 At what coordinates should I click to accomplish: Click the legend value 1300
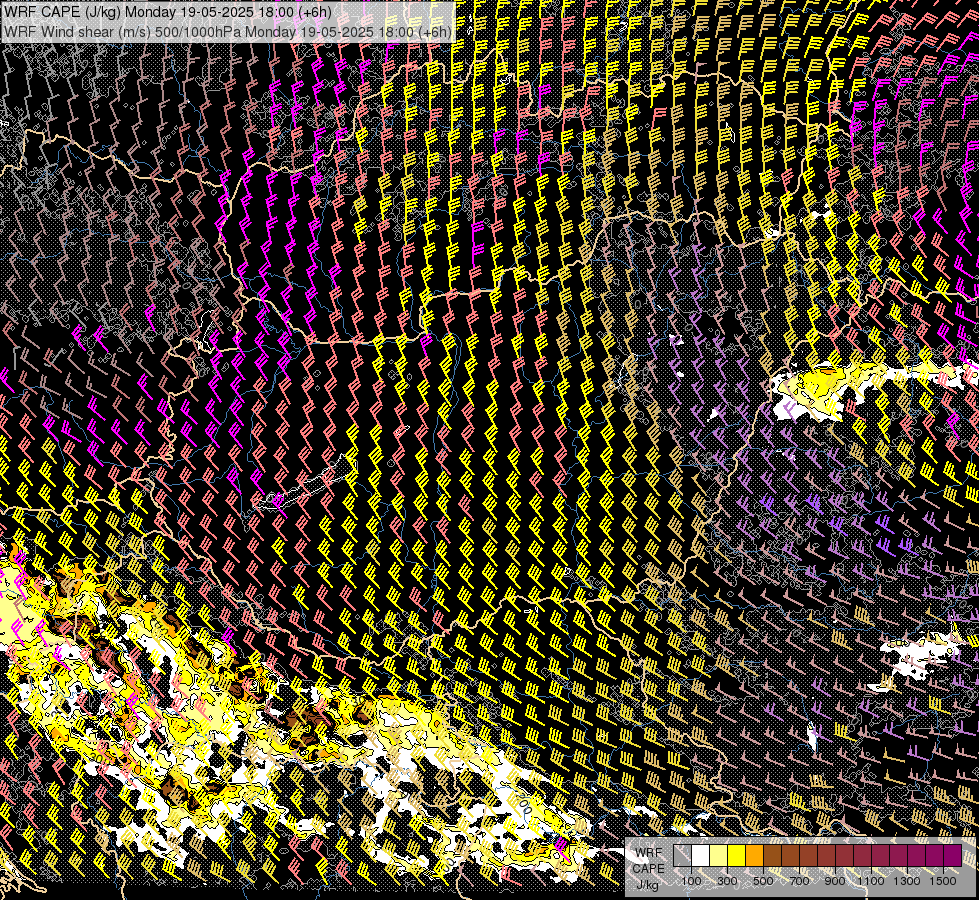(907, 881)
